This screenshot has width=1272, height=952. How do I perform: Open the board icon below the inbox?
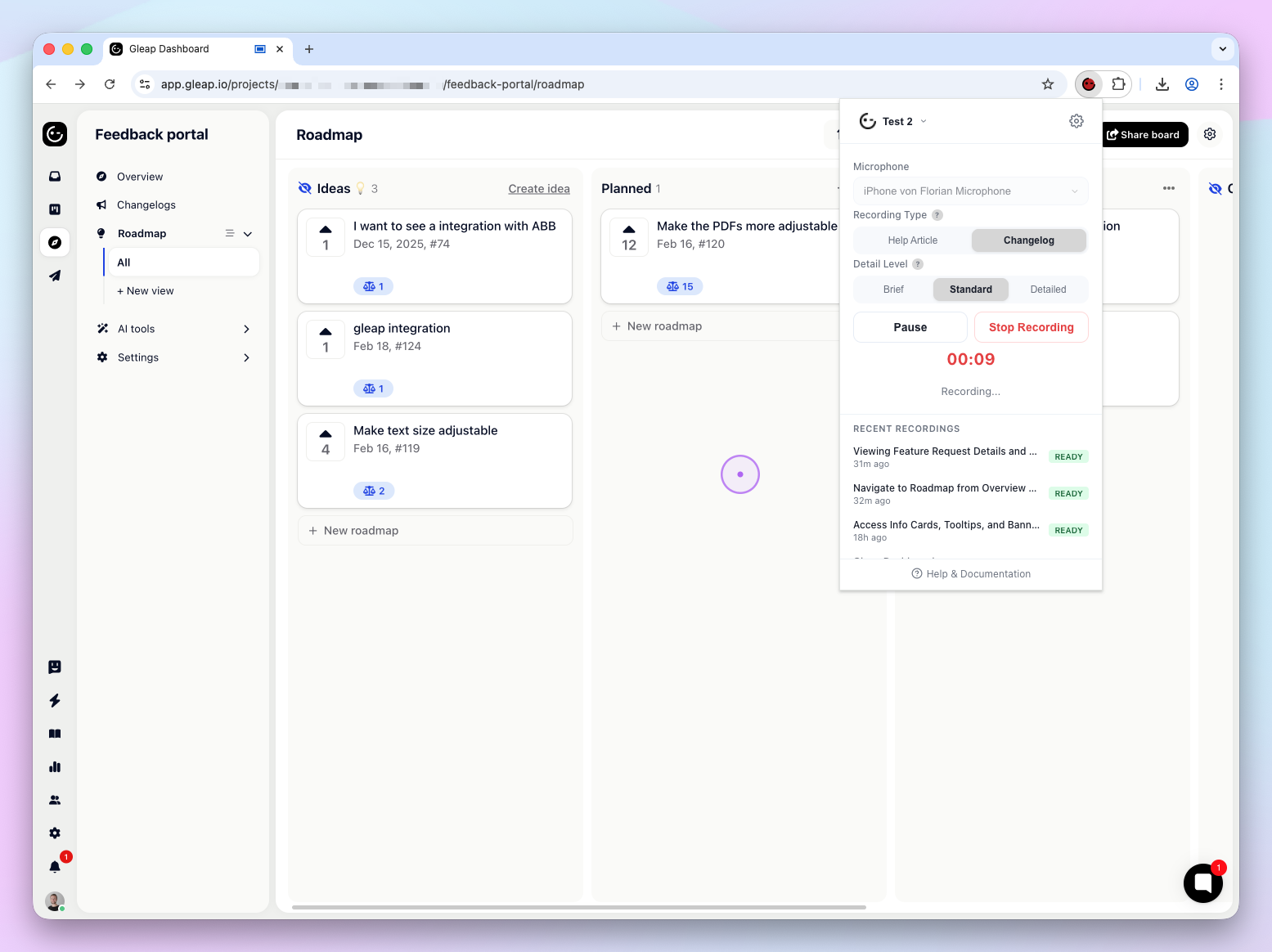coord(55,209)
